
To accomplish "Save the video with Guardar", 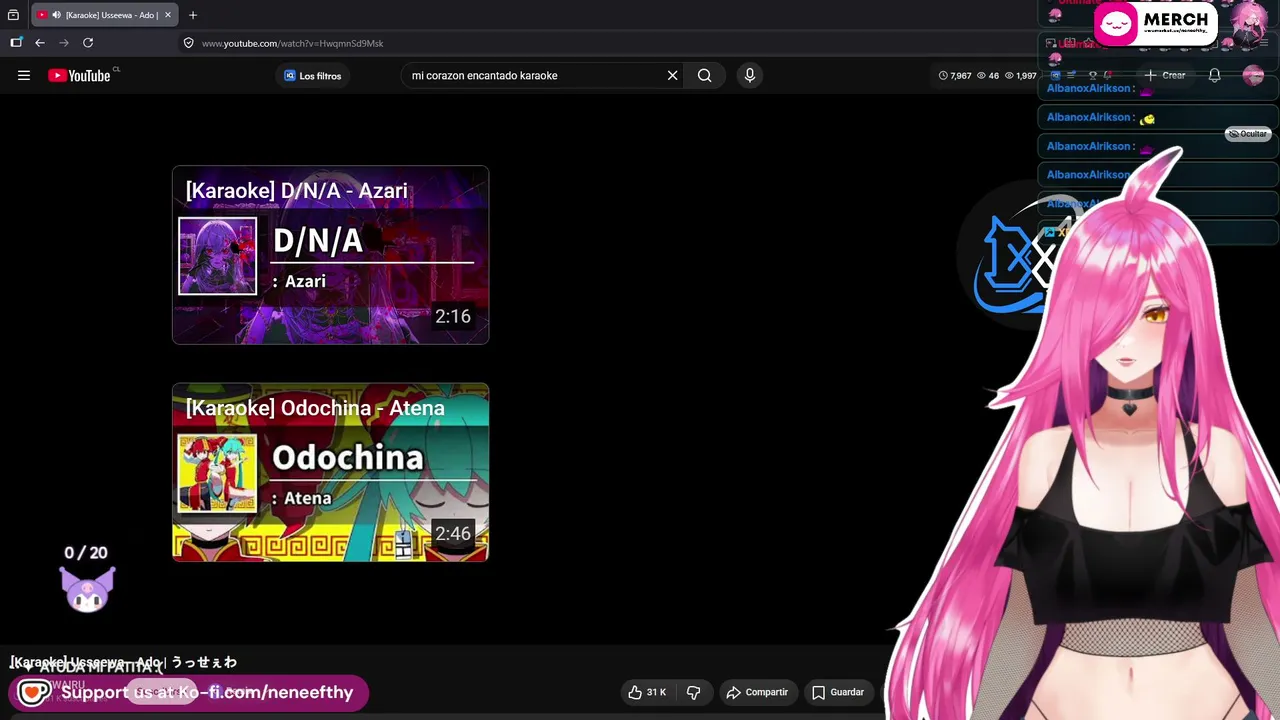I will point(838,692).
